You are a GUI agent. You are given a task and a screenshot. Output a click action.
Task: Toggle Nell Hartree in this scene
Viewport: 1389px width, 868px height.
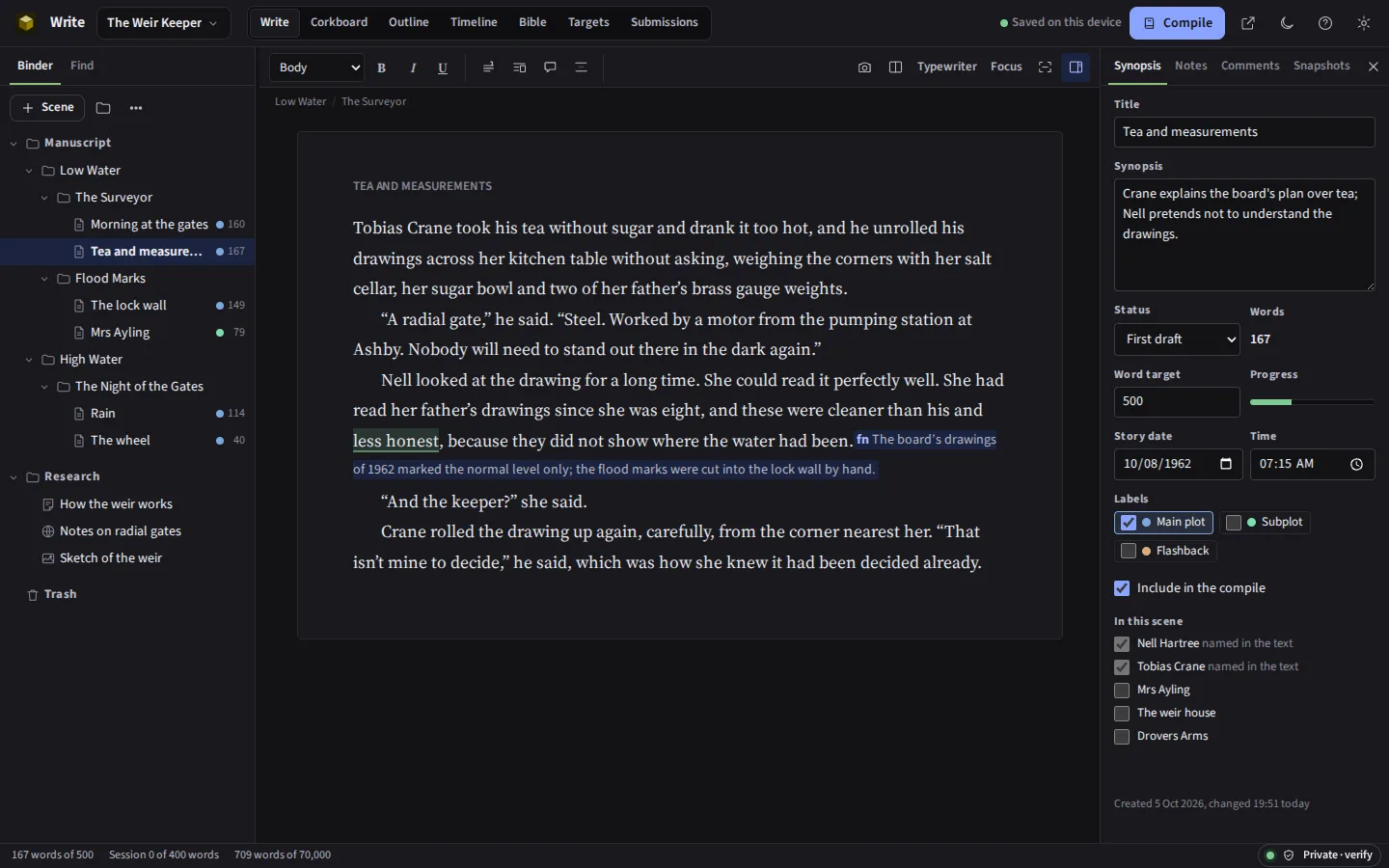pyautogui.click(x=1122, y=644)
